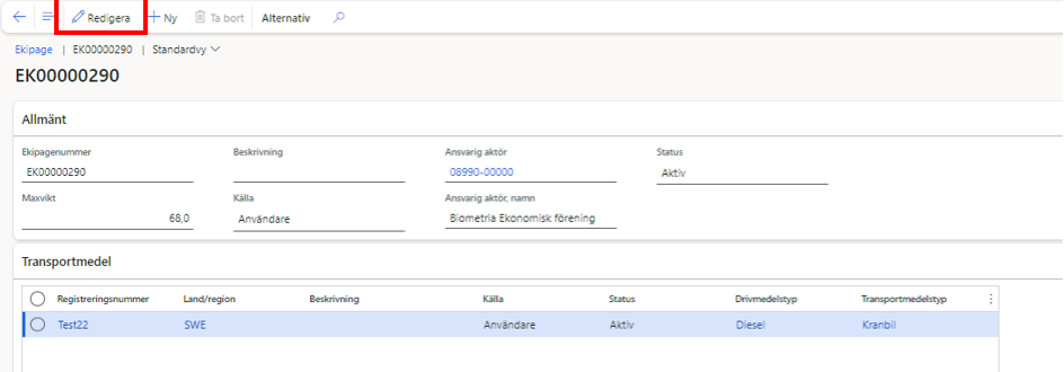Click the Maxvikt field with 68,0
Screen dimensions: 1064x372
click(x=108, y=219)
